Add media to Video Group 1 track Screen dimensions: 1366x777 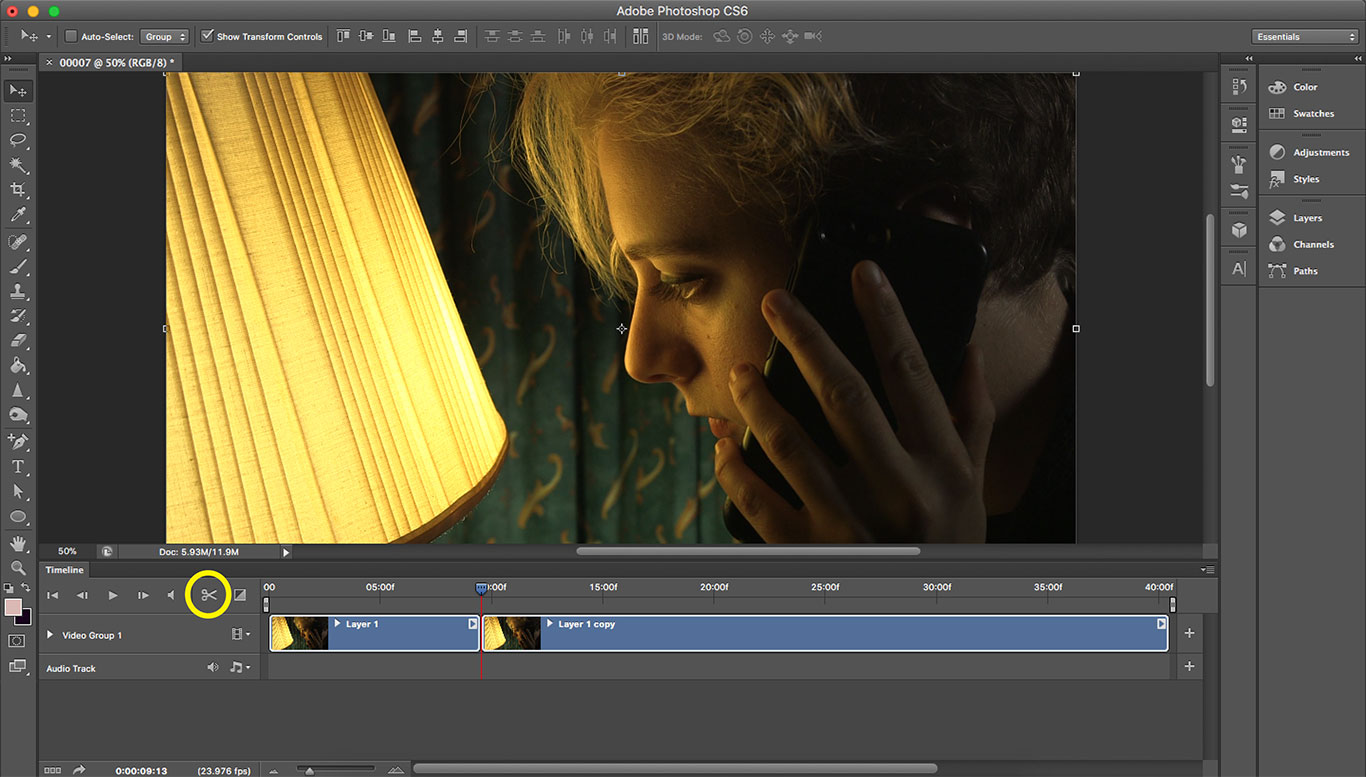coord(1189,633)
